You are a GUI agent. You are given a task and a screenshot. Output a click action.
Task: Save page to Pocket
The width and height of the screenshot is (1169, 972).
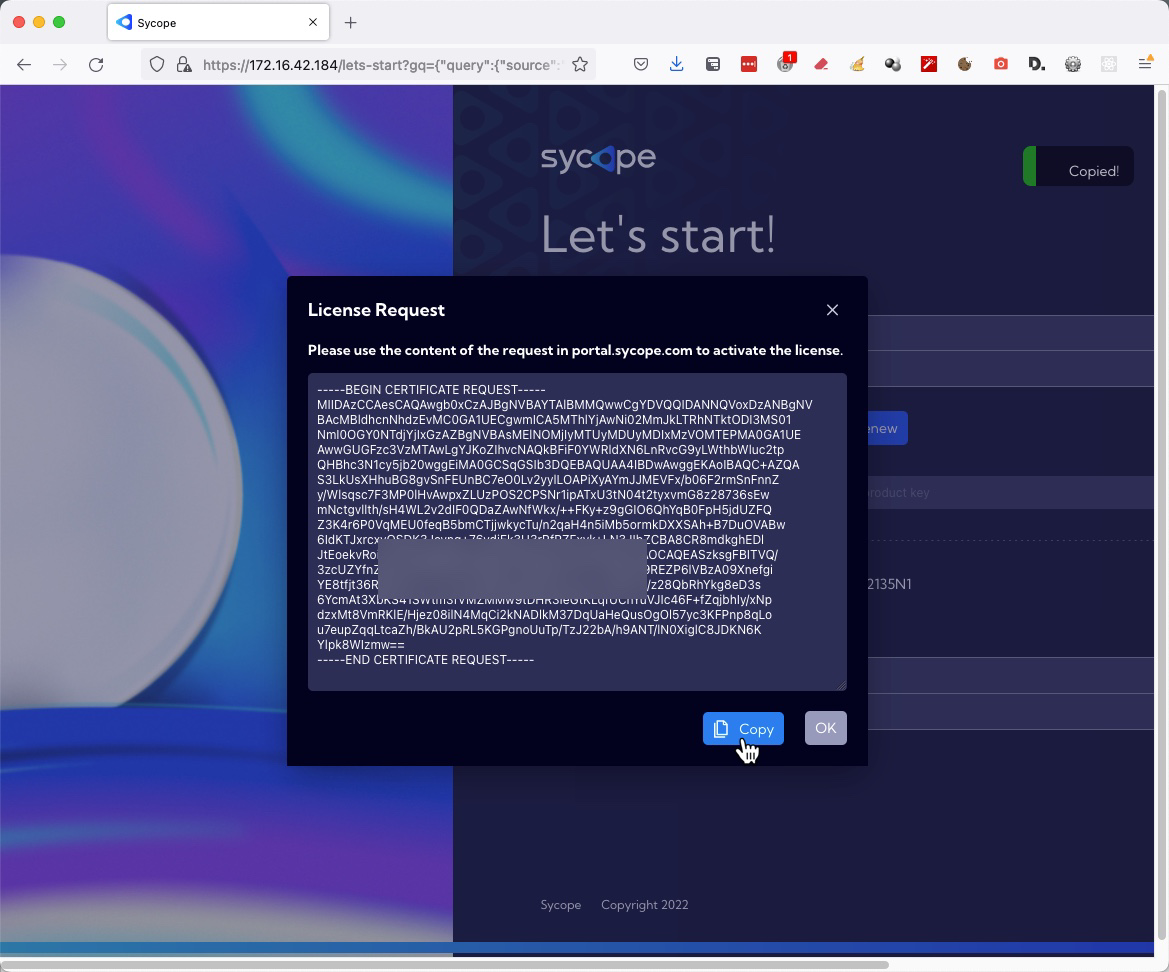[x=640, y=65]
